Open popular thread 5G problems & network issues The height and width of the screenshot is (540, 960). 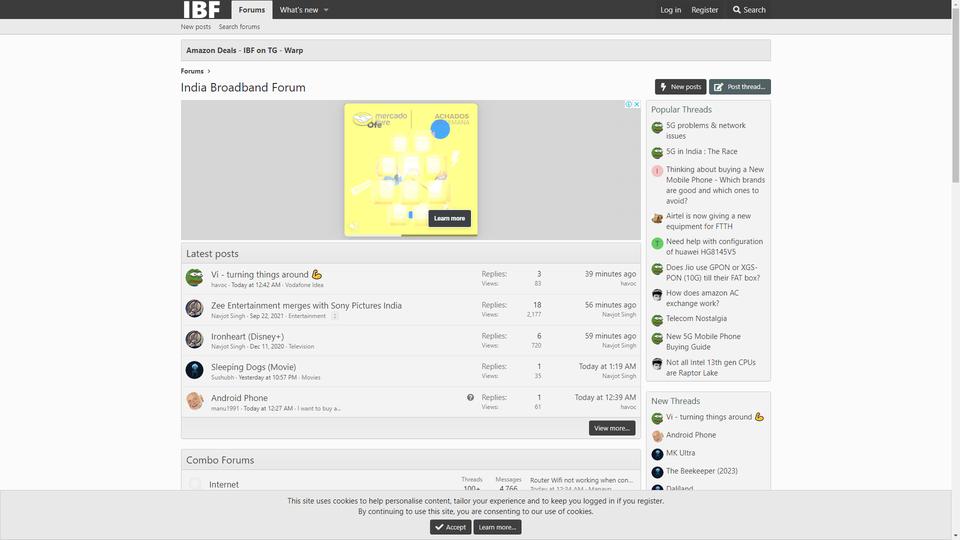point(706,130)
